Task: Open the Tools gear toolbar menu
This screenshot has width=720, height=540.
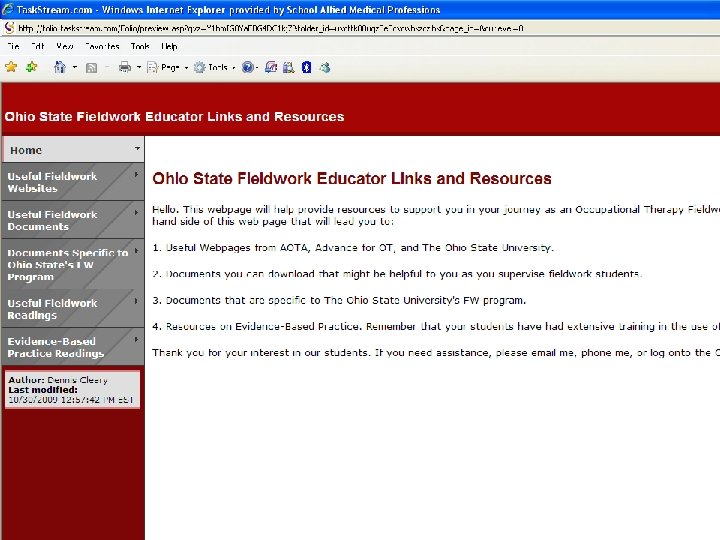Action: [x=214, y=68]
